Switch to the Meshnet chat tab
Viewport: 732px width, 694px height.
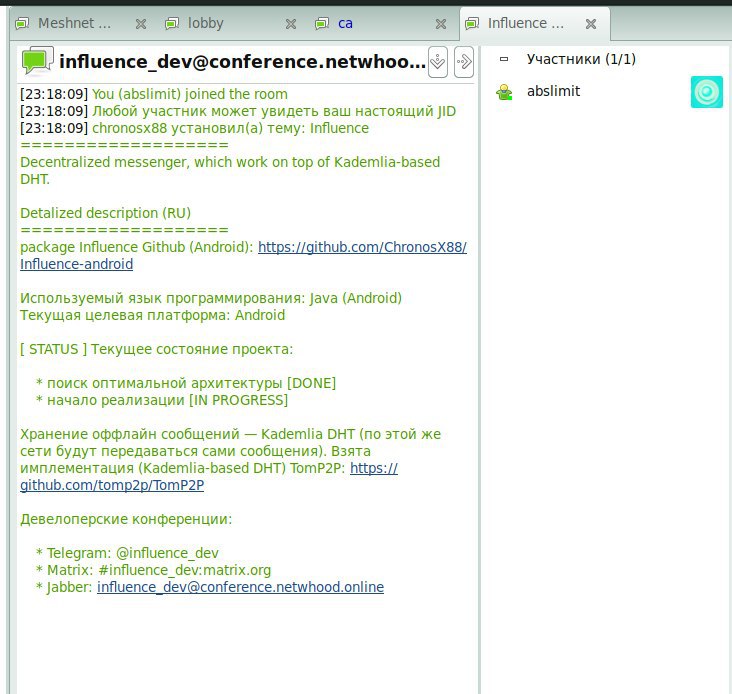pyautogui.click(x=75, y=23)
